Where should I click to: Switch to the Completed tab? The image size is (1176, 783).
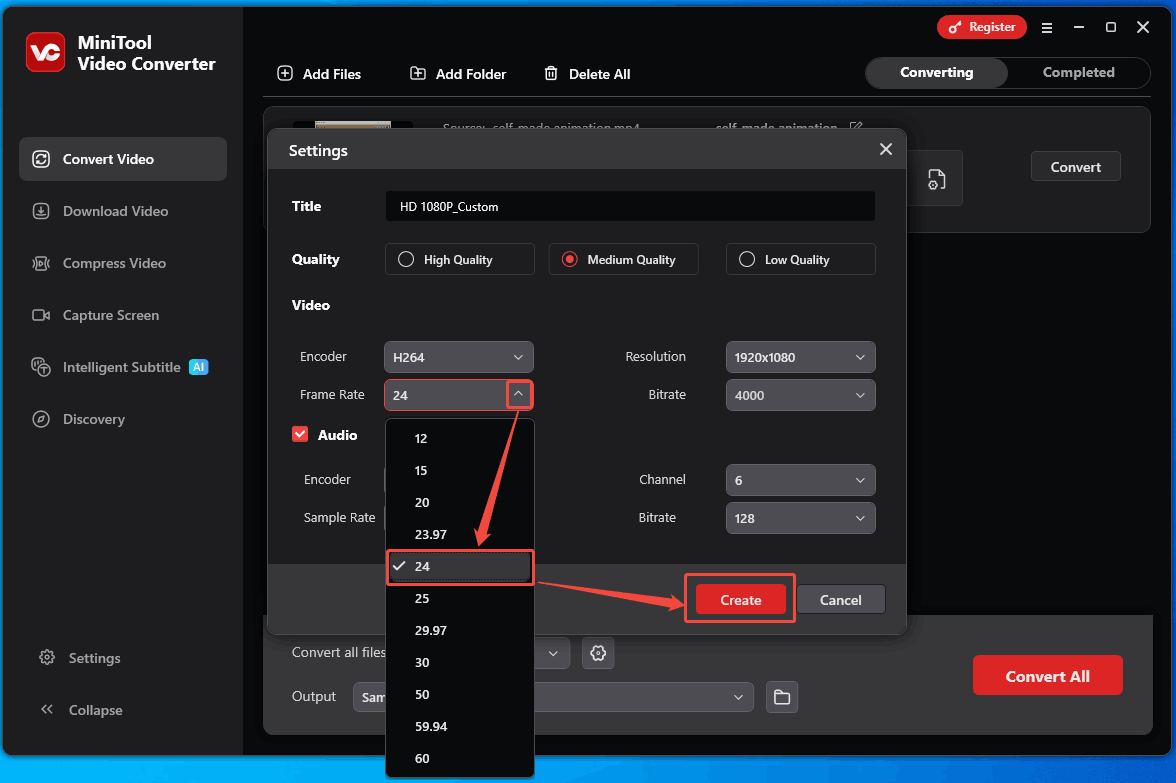point(1078,72)
